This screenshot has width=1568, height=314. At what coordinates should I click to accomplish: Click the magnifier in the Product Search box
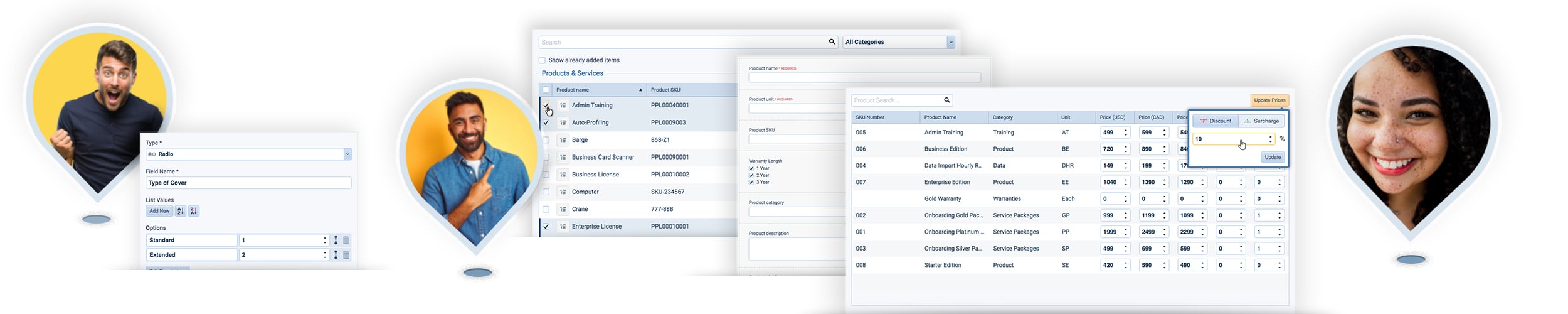point(947,100)
